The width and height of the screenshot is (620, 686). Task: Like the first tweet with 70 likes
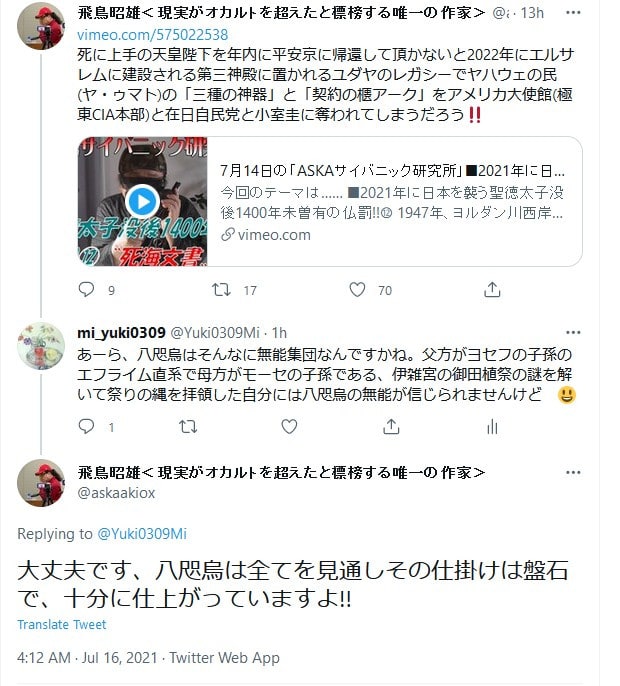pyautogui.click(x=357, y=289)
